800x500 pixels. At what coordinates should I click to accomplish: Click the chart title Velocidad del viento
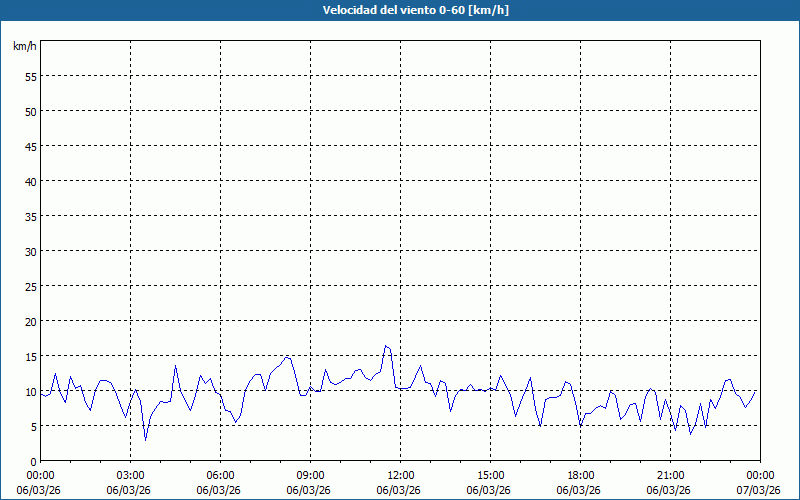(400, 11)
